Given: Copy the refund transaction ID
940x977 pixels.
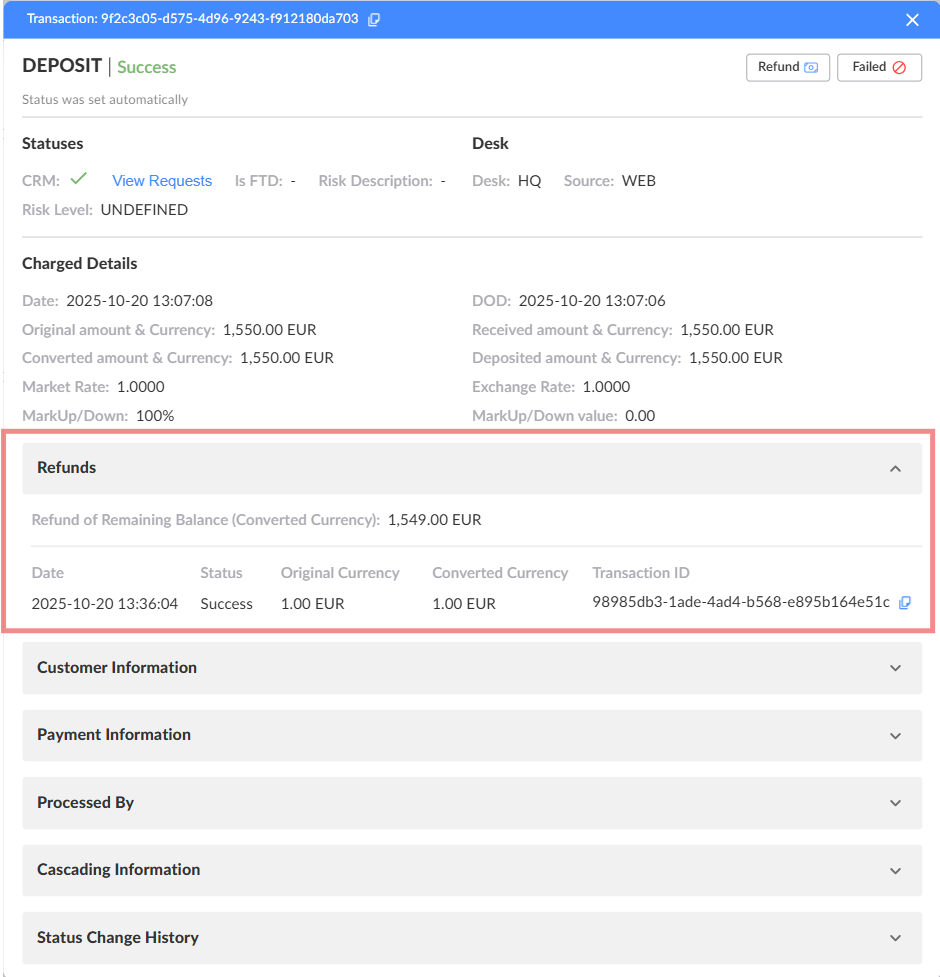Looking at the screenshot, I should pos(904,603).
